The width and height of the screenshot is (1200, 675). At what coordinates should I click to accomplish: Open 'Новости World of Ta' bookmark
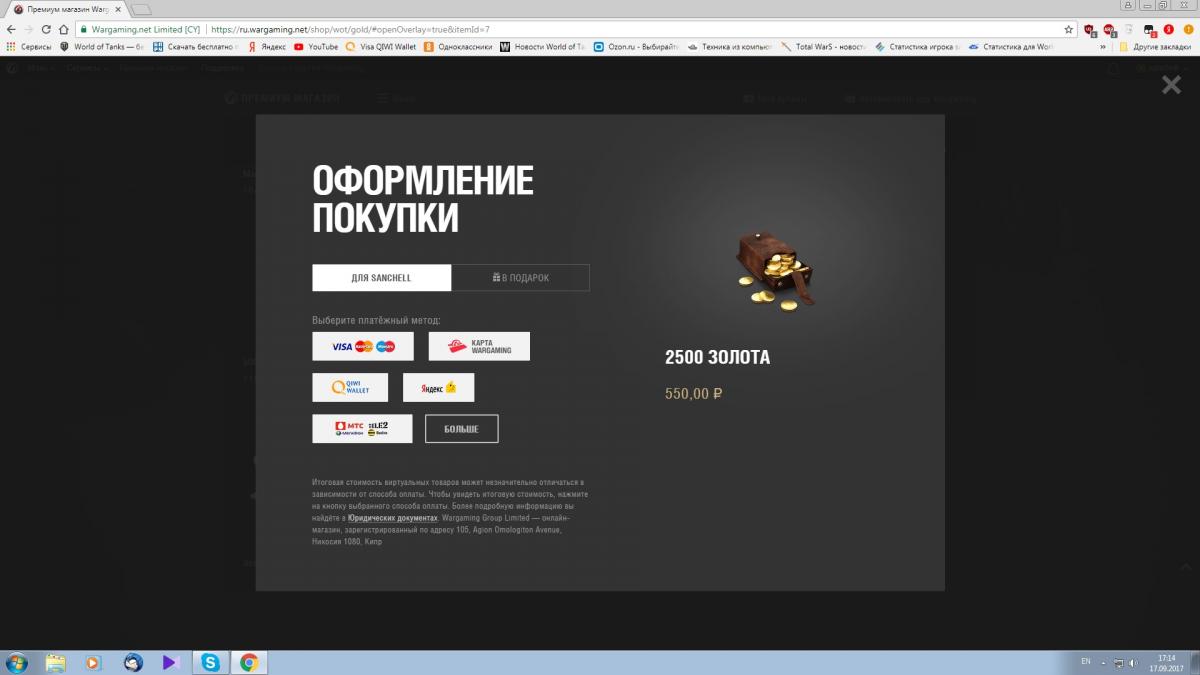tap(543, 46)
